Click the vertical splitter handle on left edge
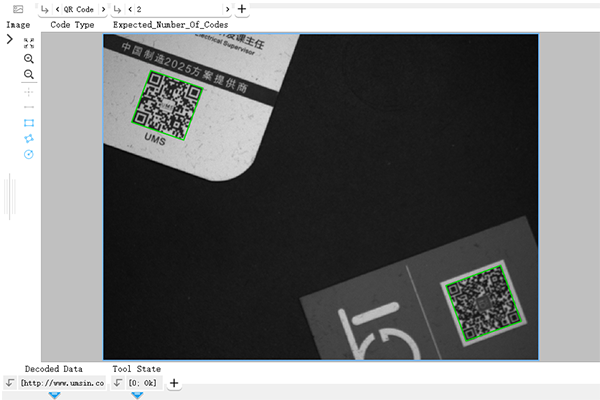 [x=10, y=196]
